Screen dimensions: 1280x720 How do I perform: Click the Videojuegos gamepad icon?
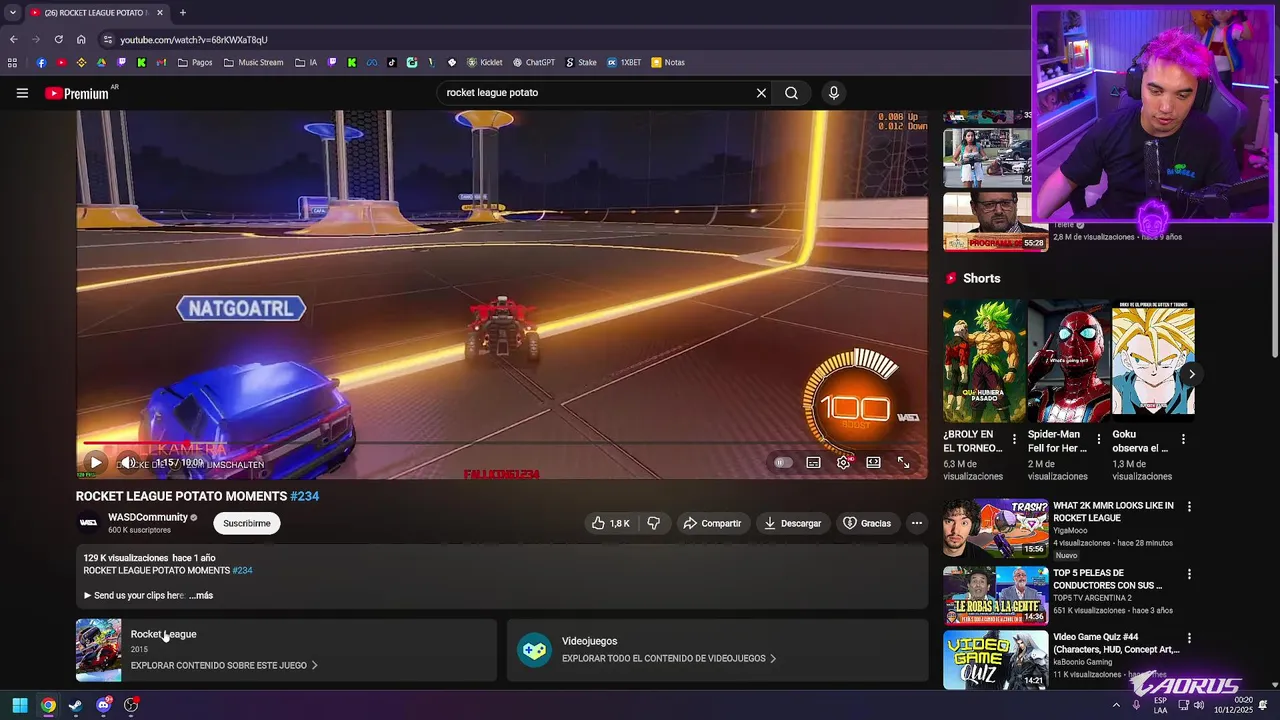point(534,650)
